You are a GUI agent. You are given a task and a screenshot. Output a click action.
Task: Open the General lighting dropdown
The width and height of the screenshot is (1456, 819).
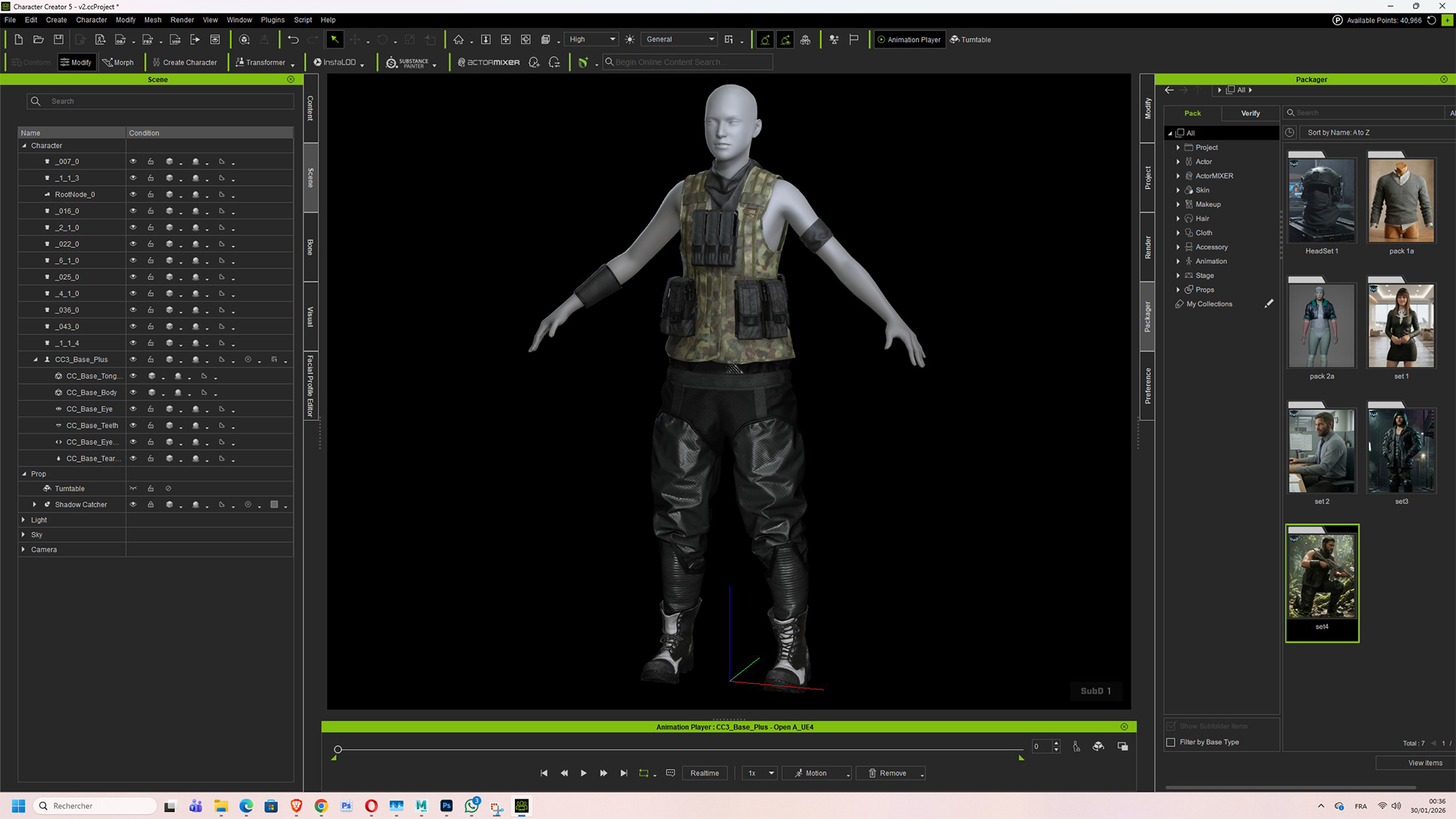pyautogui.click(x=679, y=39)
